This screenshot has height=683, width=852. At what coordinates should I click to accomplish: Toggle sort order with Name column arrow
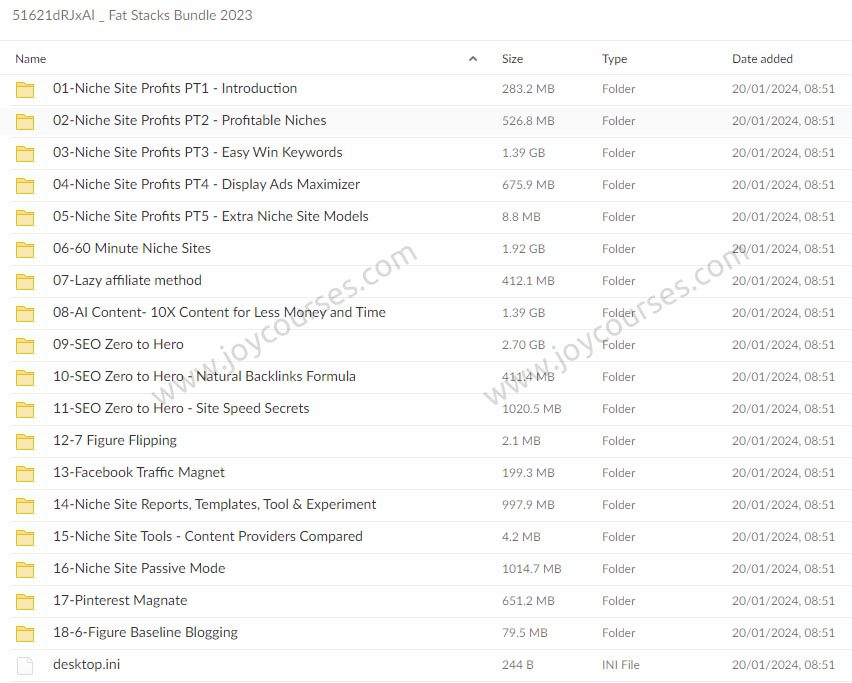(x=473, y=59)
